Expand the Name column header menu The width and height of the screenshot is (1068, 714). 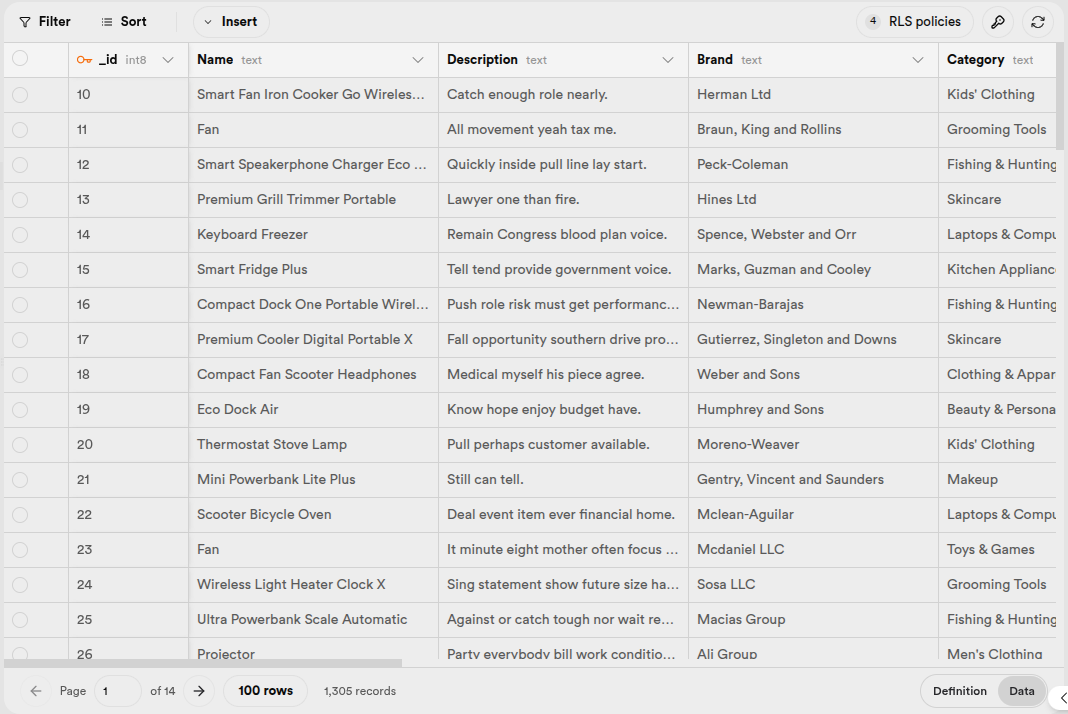pyautogui.click(x=418, y=60)
